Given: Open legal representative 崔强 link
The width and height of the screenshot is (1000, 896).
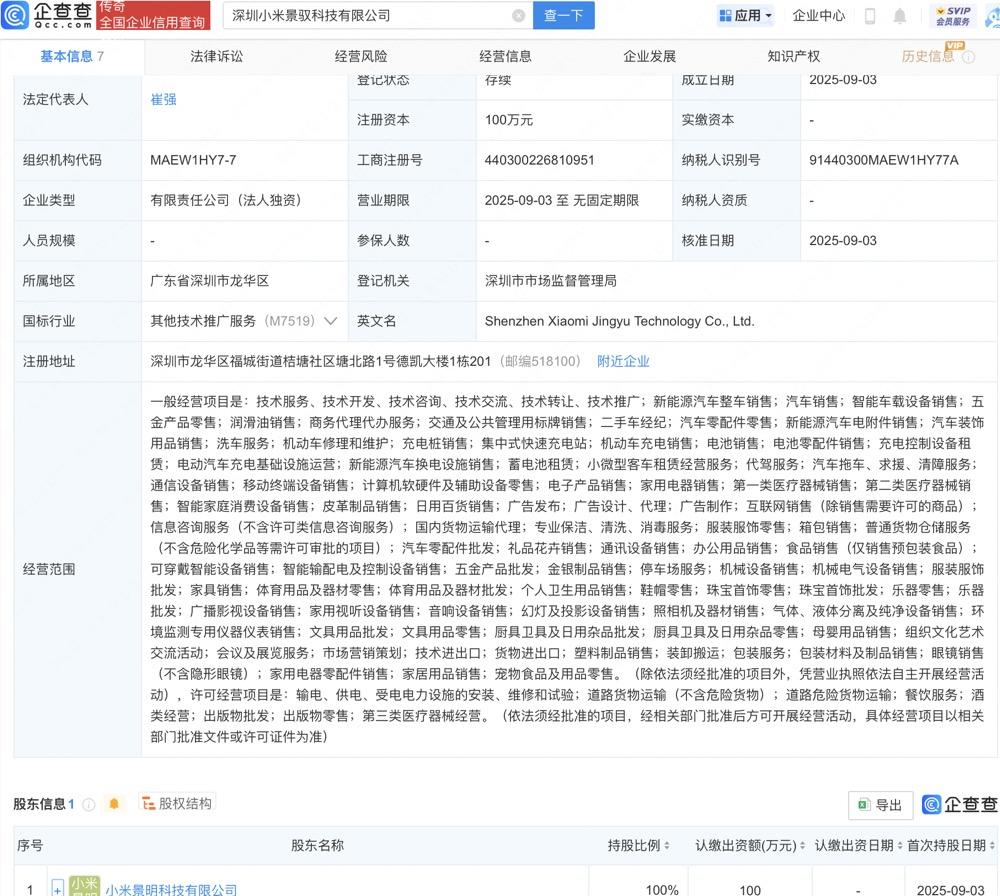Looking at the screenshot, I should (164, 100).
